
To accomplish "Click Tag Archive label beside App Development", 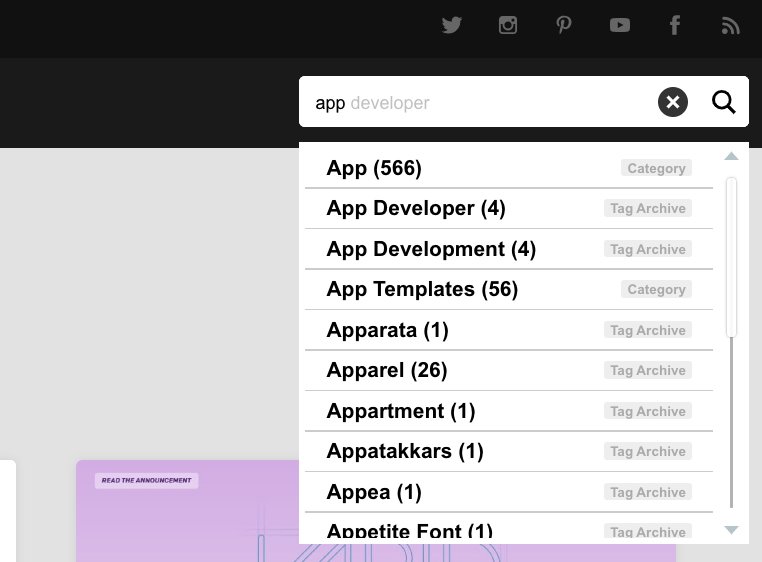I will pyautogui.click(x=648, y=249).
